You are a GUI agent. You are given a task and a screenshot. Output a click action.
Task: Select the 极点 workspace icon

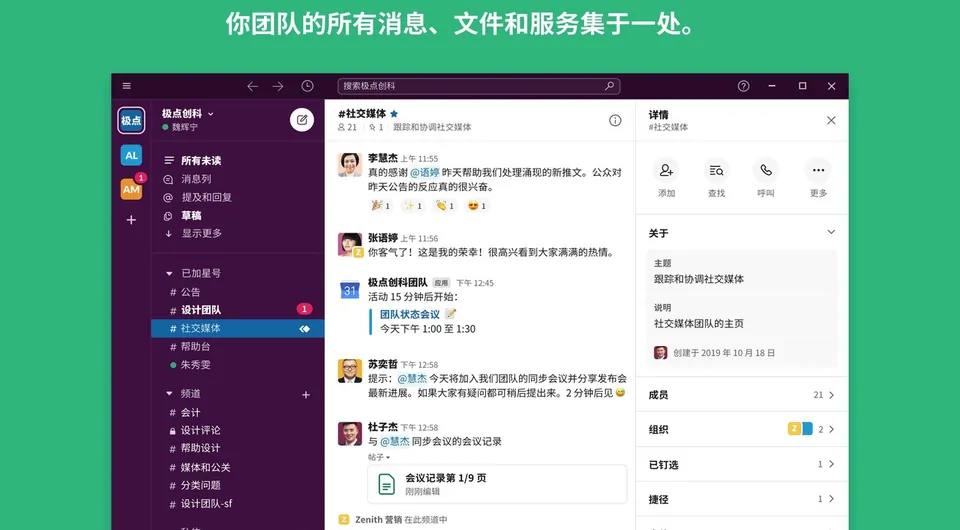131,121
